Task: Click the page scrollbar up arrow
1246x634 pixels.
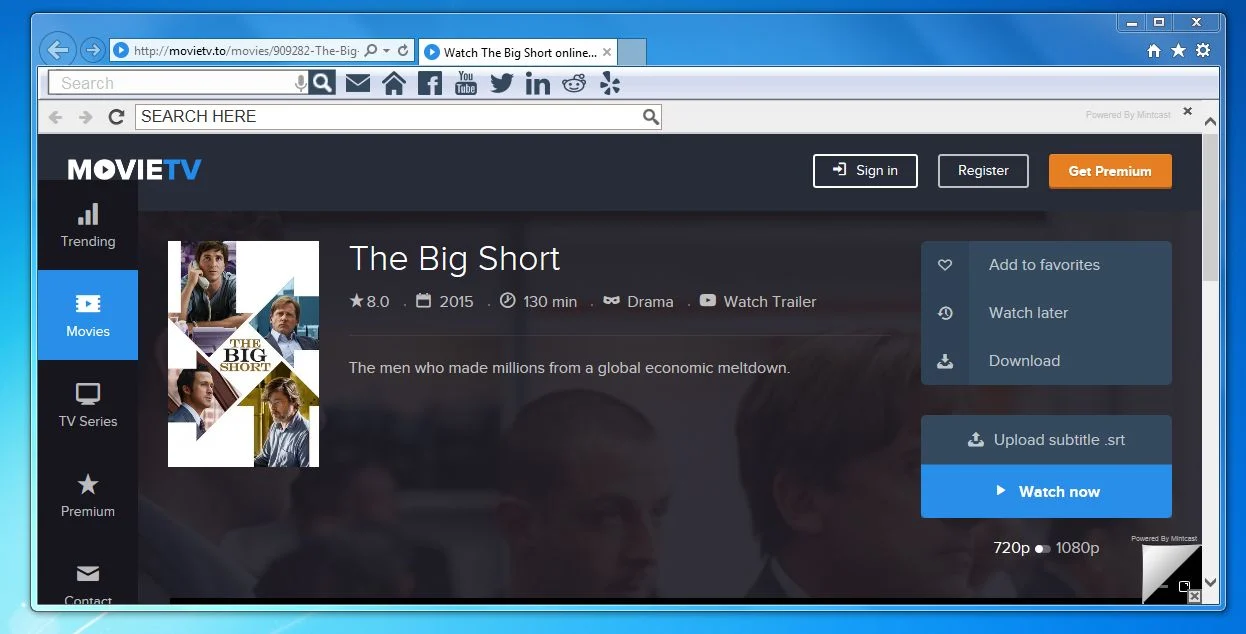Action: tap(1210, 122)
